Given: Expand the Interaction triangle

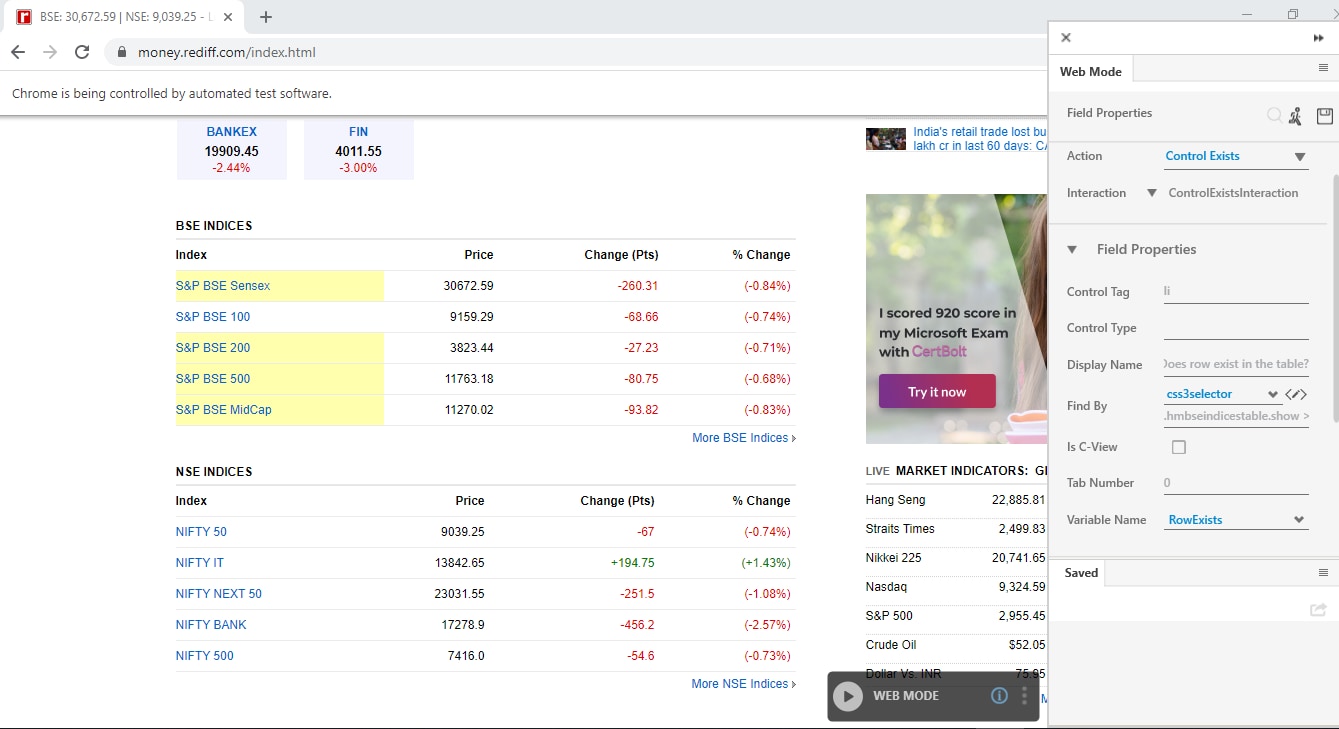Looking at the screenshot, I should coord(1152,193).
